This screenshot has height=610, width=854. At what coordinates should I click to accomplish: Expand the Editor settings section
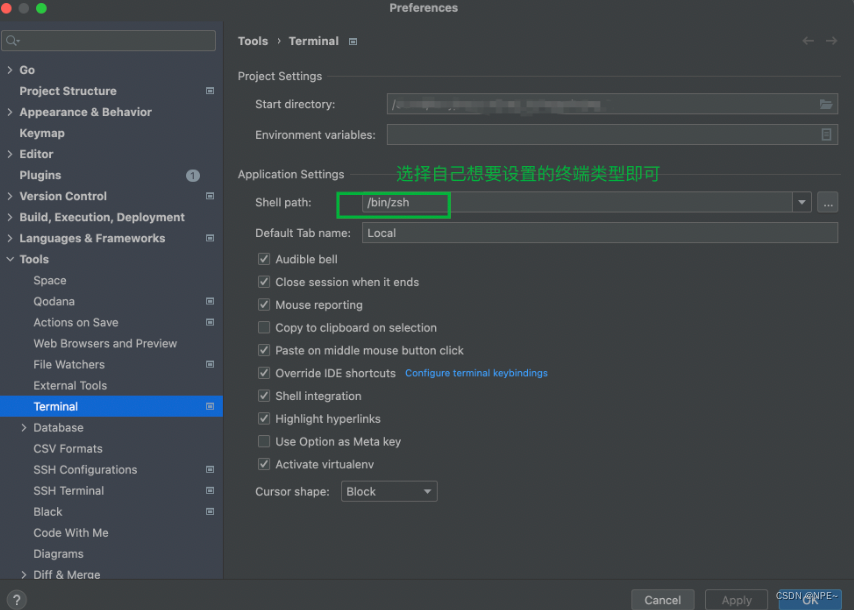pyautogui.click(x=10, y=154)
